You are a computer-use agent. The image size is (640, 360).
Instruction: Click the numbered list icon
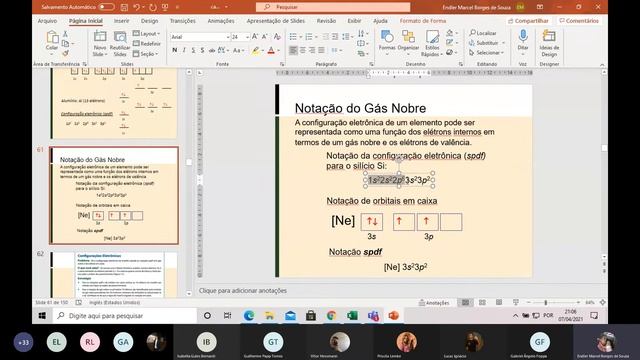(309, 37)
